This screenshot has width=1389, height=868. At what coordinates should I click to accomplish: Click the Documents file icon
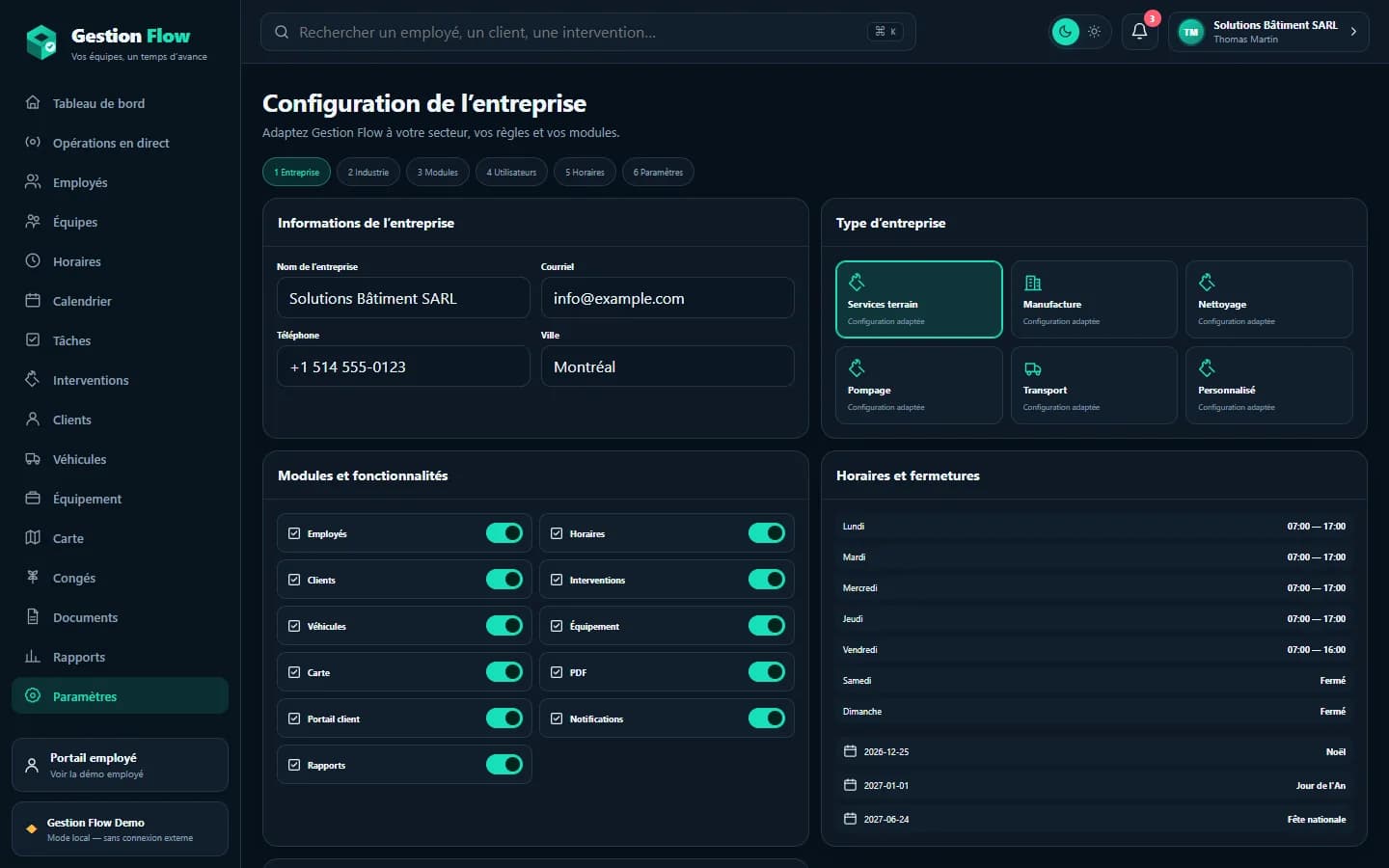33,616
